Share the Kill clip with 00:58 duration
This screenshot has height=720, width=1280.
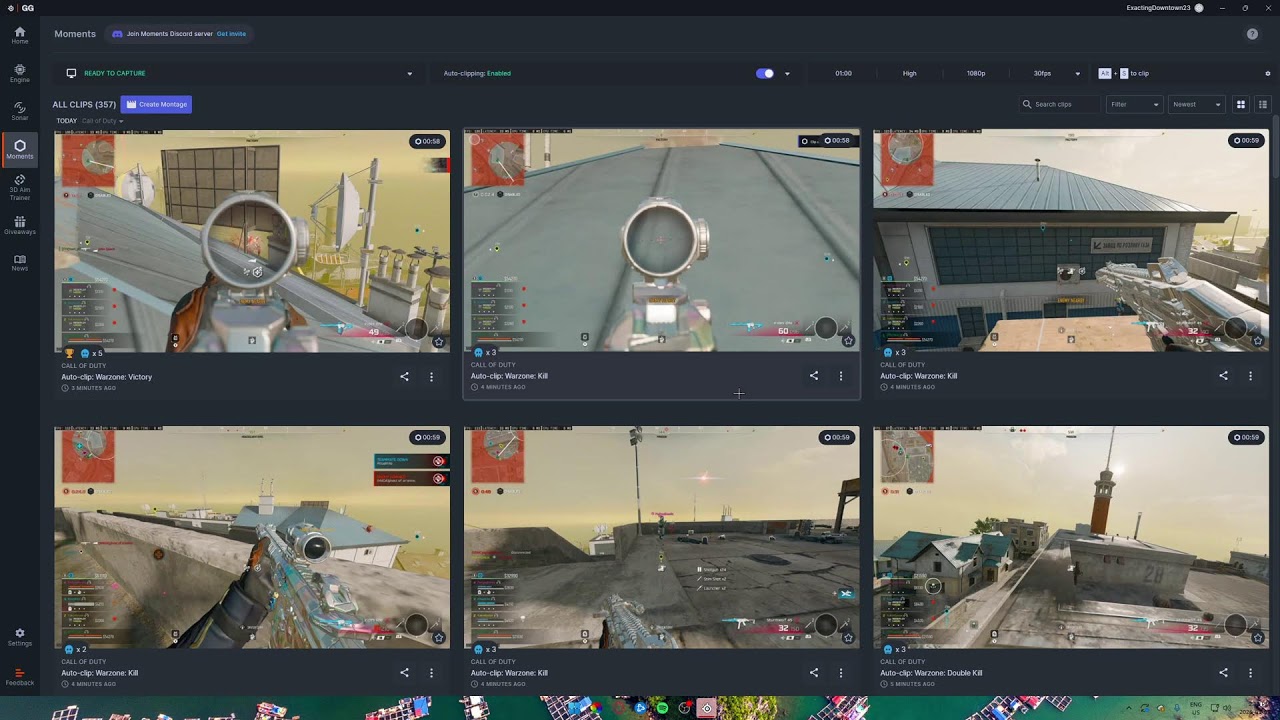[813, 376]
